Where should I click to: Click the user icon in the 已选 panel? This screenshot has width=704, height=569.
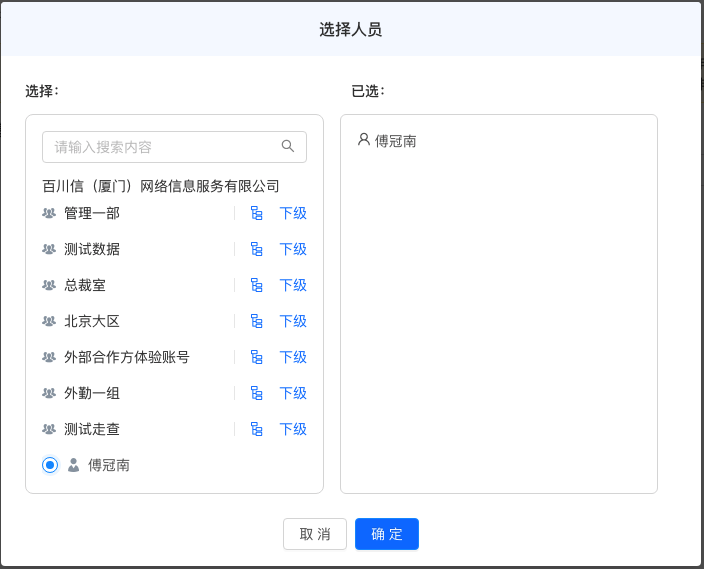(x=364, y=140)
